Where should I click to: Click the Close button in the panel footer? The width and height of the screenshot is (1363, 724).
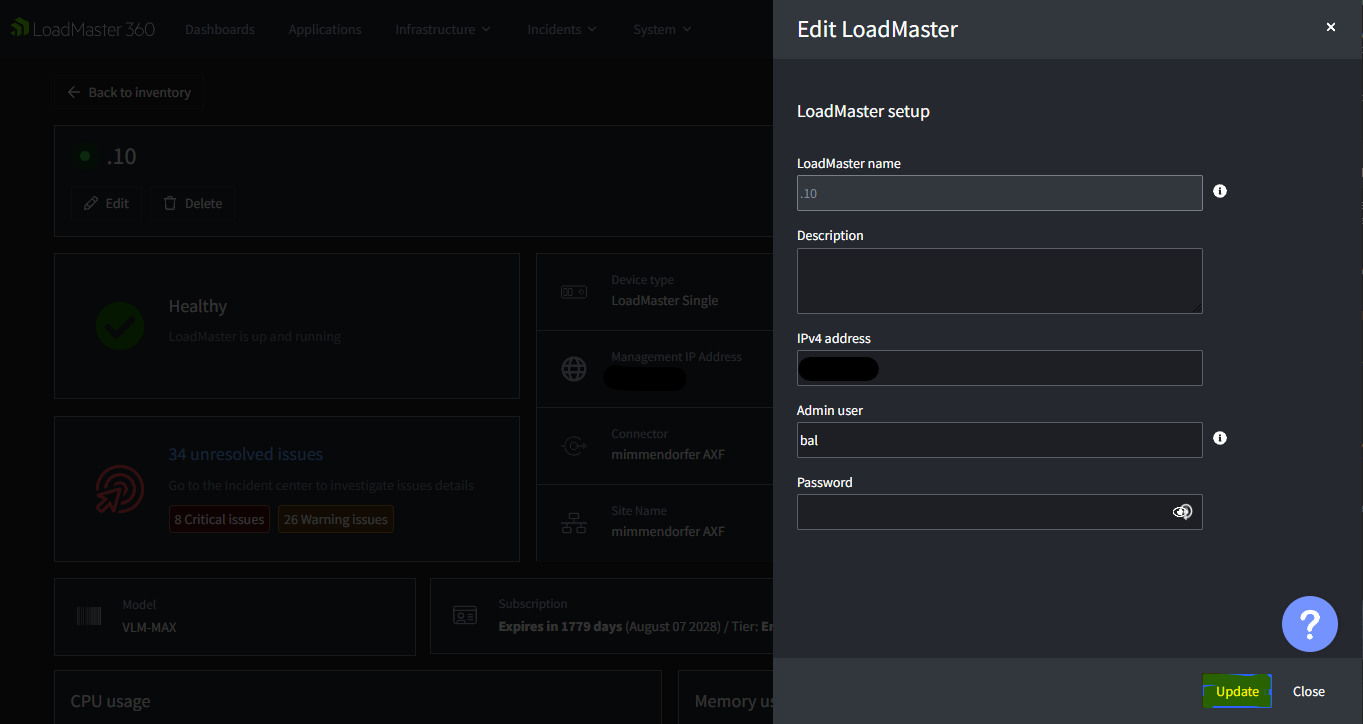[x=1308, y=691]
